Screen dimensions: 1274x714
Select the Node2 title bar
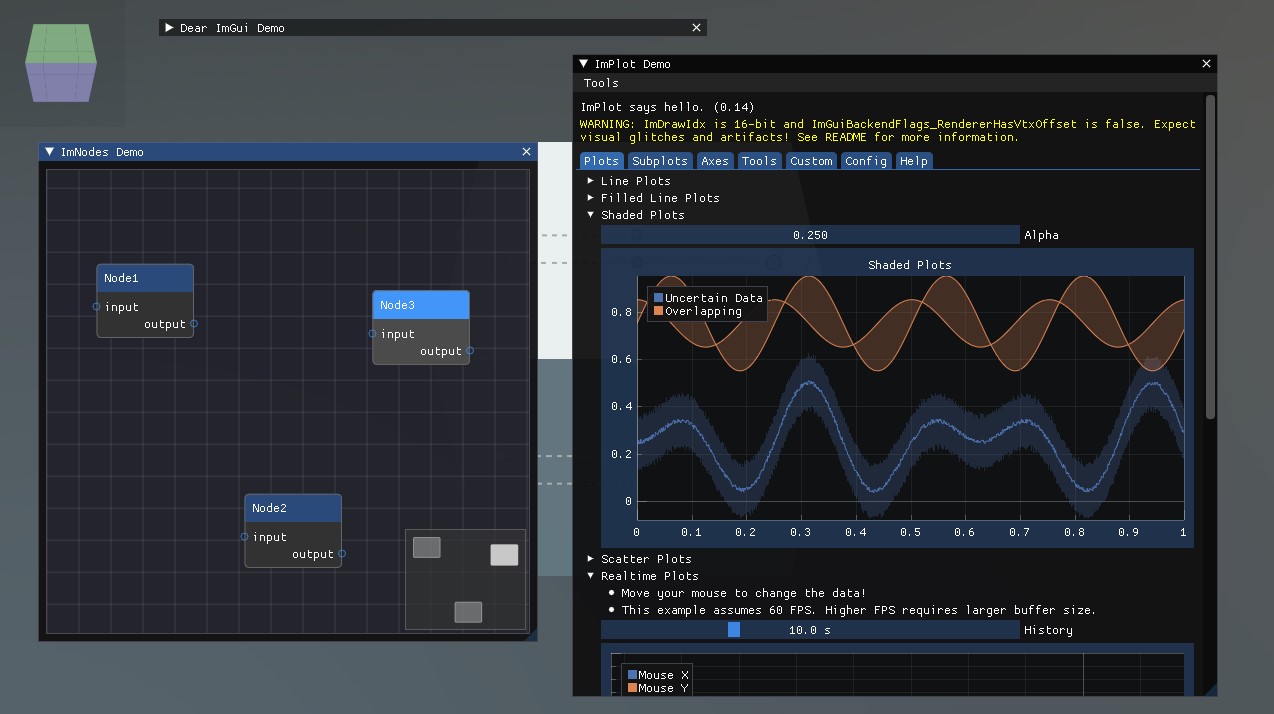pos(293,509)
